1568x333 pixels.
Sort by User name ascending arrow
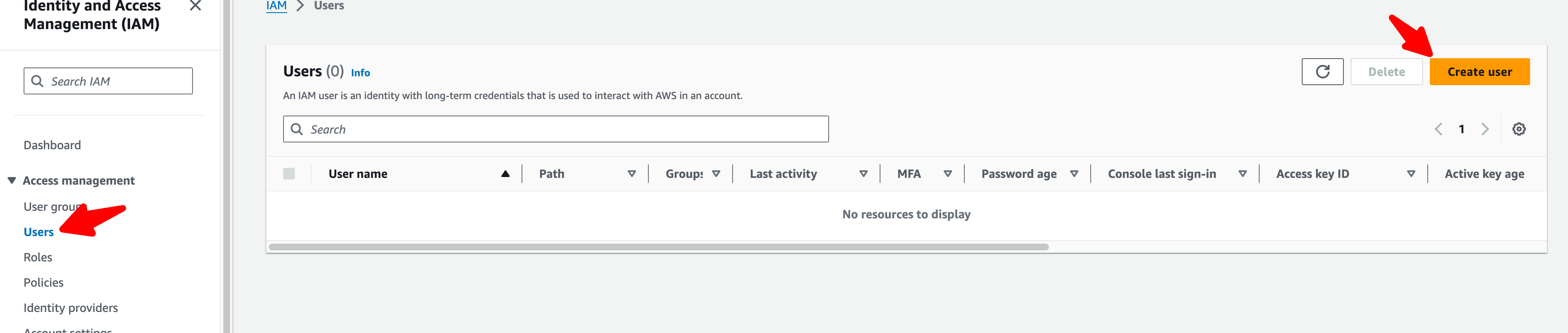505,174
